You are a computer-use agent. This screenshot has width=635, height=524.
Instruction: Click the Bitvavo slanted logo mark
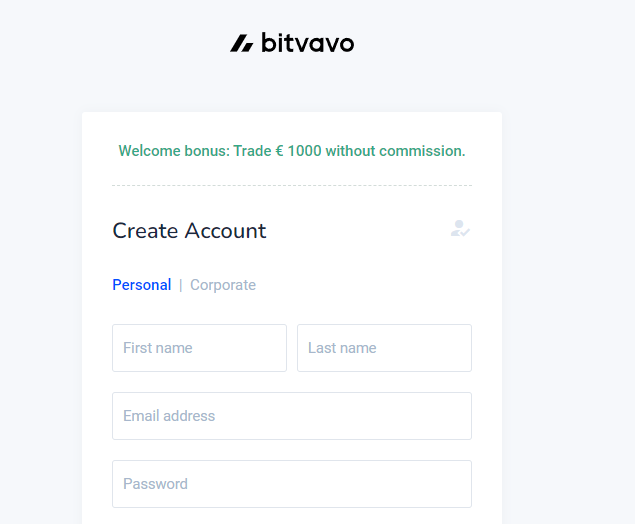(242, 43)
